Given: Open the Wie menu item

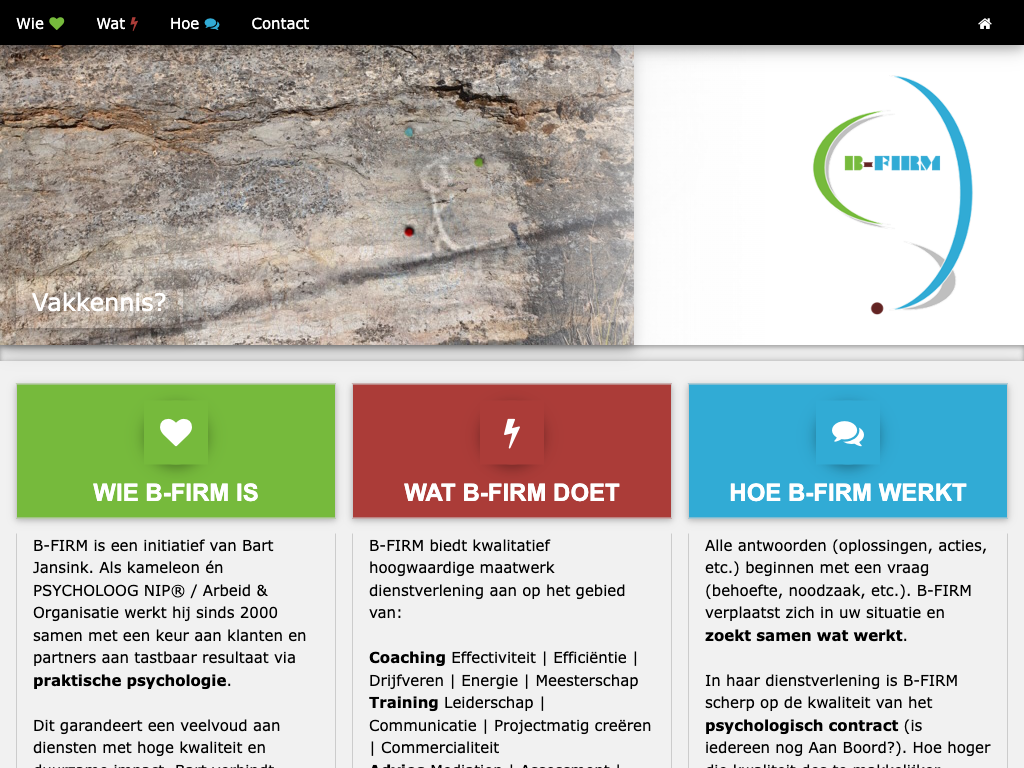Looking at the screenshot, I should (40, 24).
